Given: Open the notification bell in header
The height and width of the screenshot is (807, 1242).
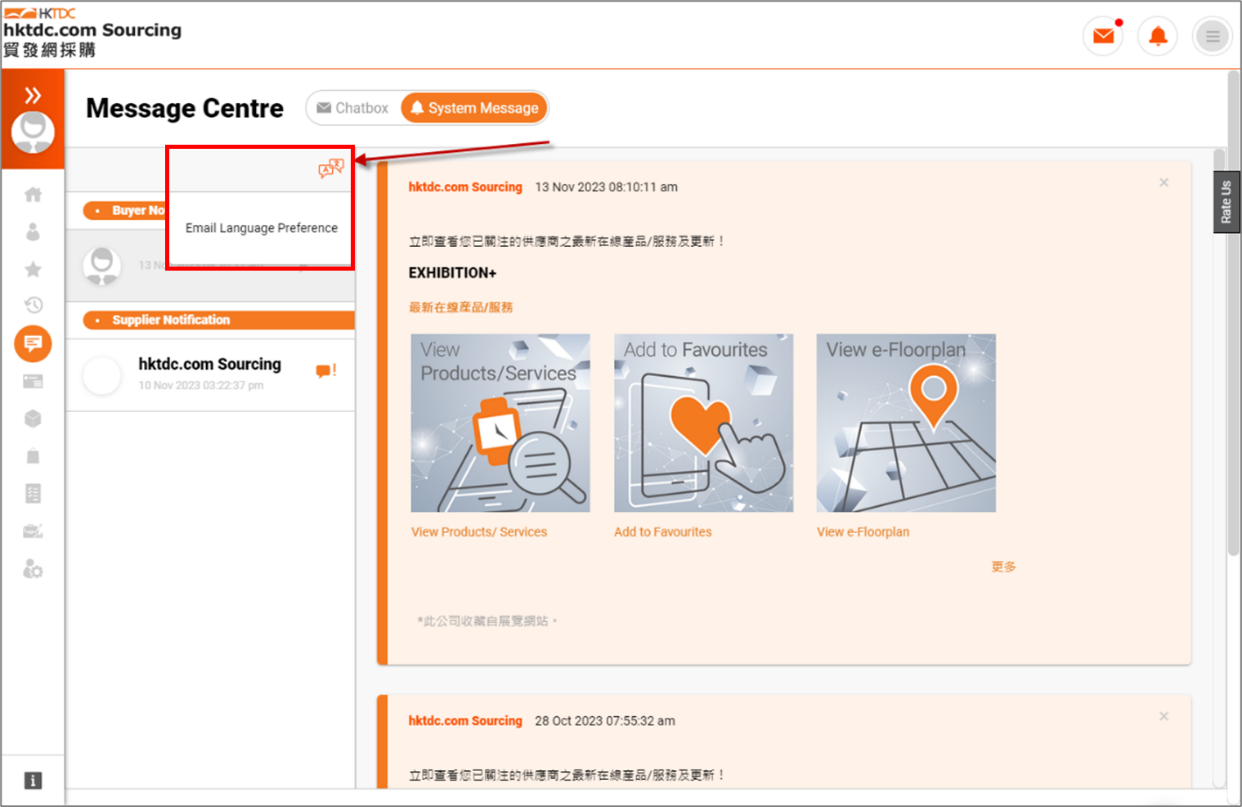Looking at the screenshot, I should [x=1158, y=37].
